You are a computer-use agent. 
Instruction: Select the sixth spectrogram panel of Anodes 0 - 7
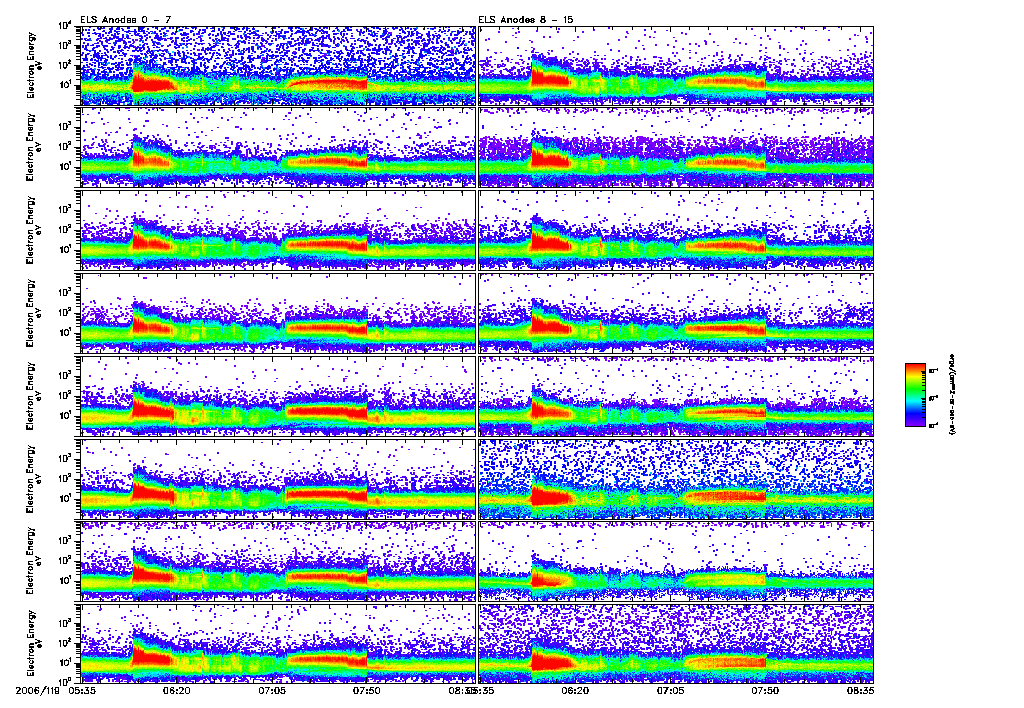pos(277,479)
